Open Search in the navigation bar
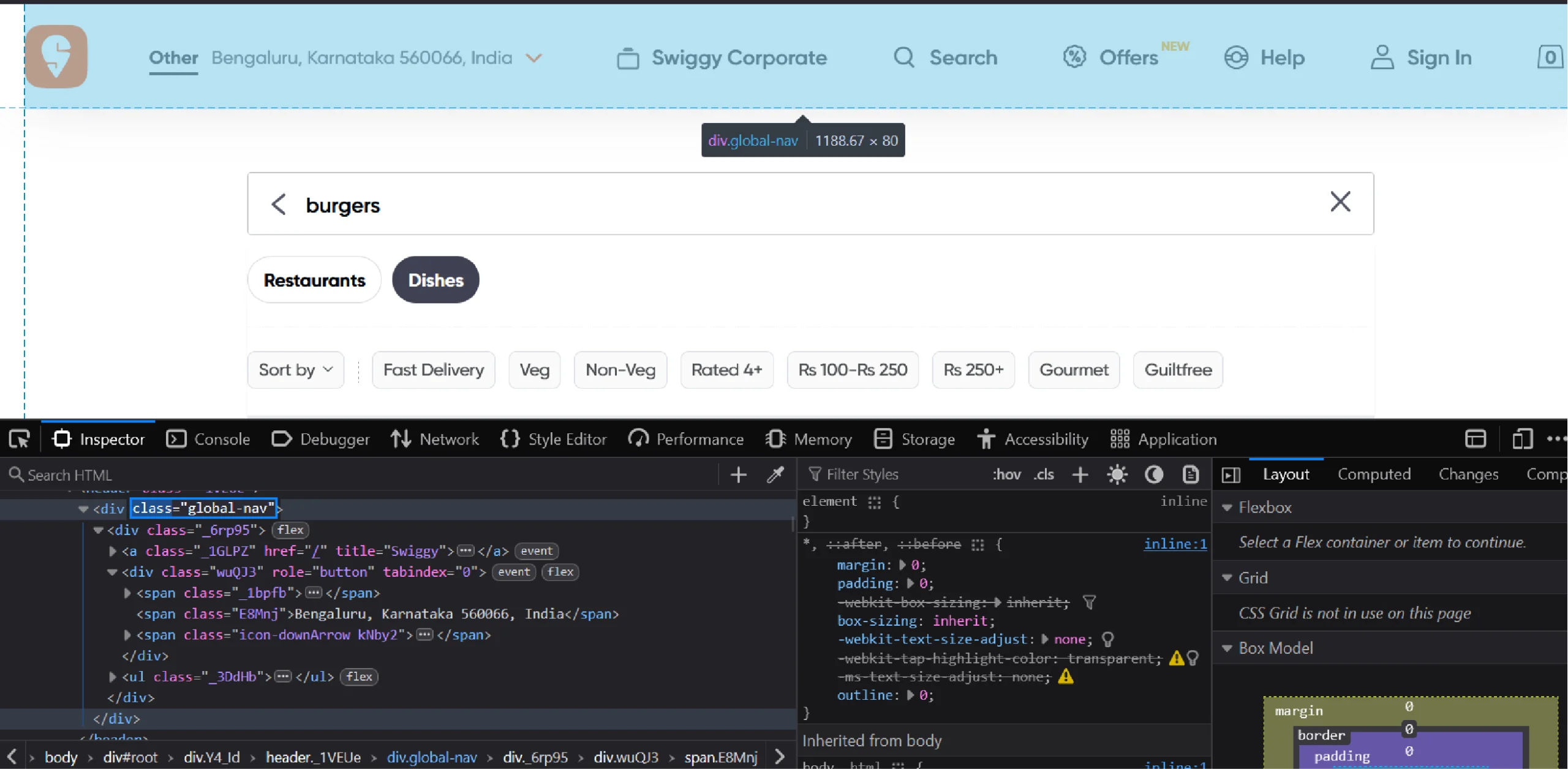 click(x=945, y=58)
